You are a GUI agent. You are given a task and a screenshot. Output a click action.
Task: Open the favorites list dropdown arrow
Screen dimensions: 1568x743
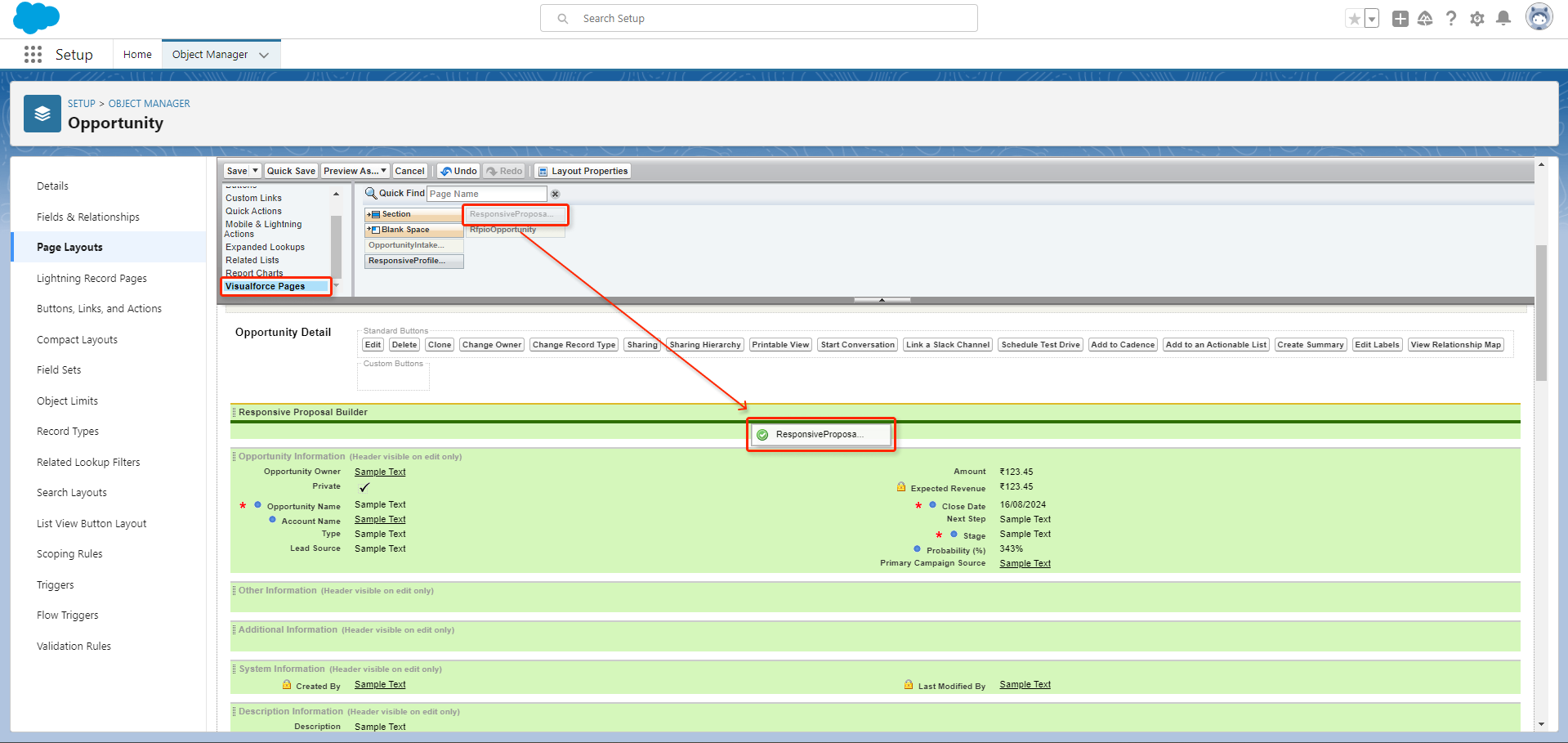coord(1372,19)
